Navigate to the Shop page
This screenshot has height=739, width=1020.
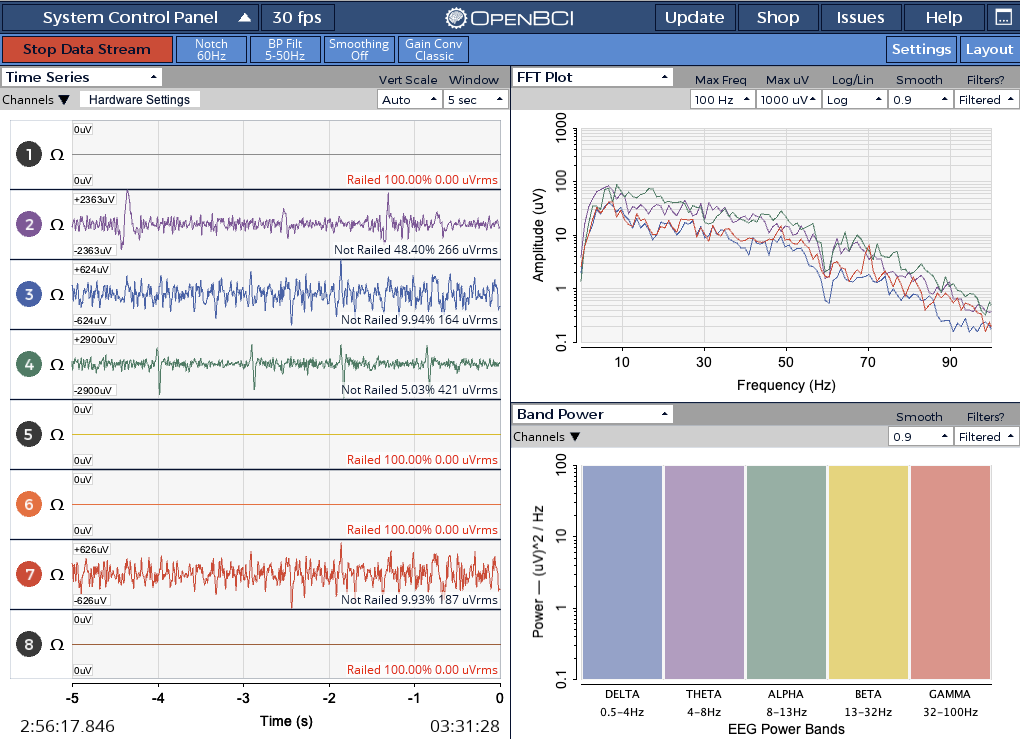click(778, 17)
